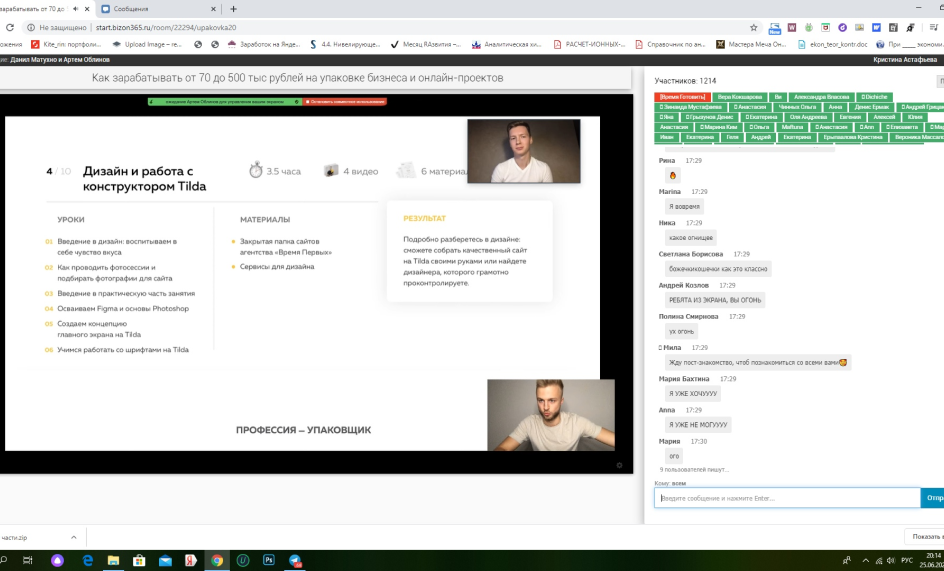This screenshot has height=571, width=944.
Task: Switch input language from РУС
Action: [x=906, y=561]
